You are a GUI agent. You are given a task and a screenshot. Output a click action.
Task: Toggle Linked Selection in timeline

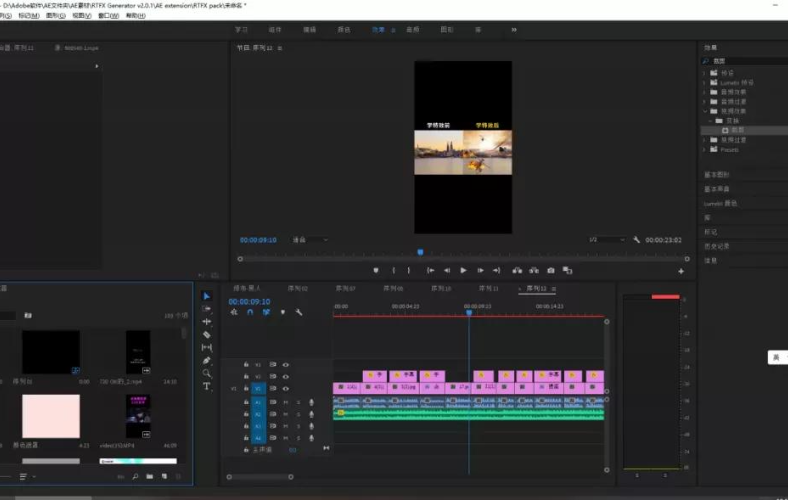click(x=266, y=312)
